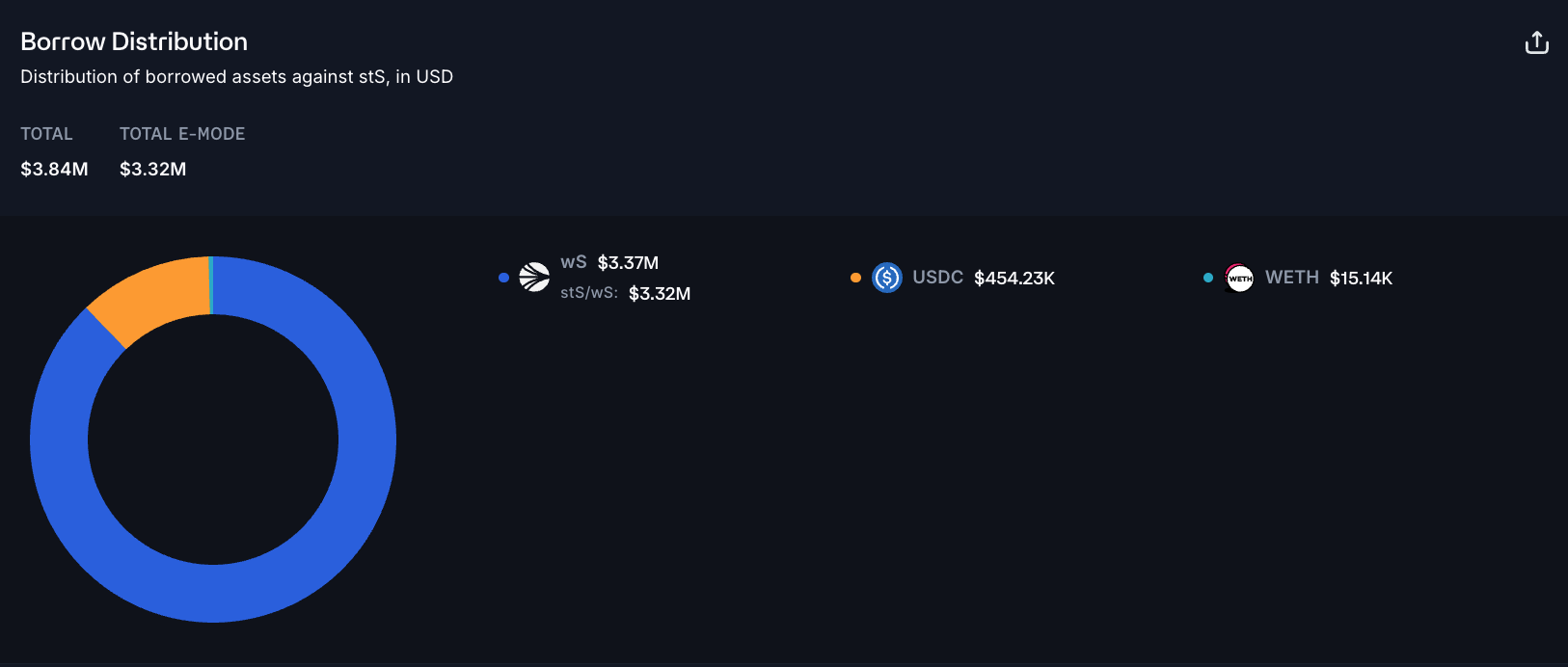Click the wS legend label

point(574,262)
